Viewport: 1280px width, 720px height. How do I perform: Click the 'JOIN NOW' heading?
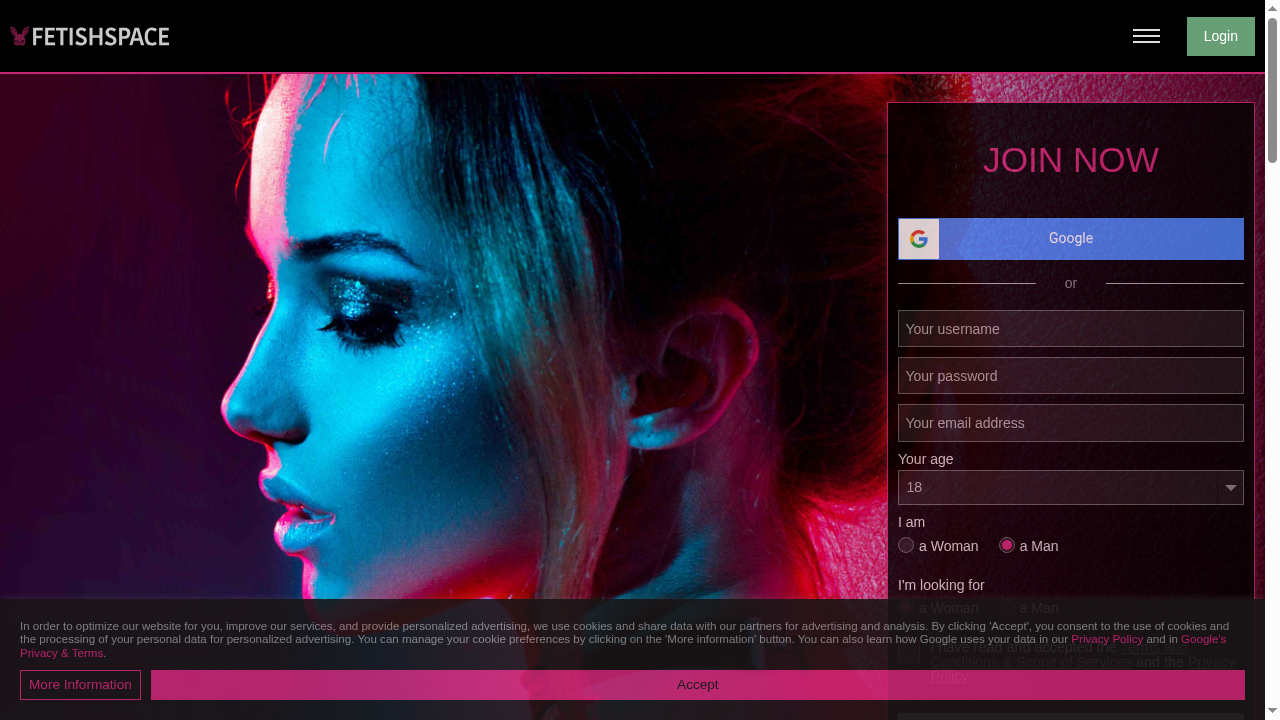pos(1070,160)
